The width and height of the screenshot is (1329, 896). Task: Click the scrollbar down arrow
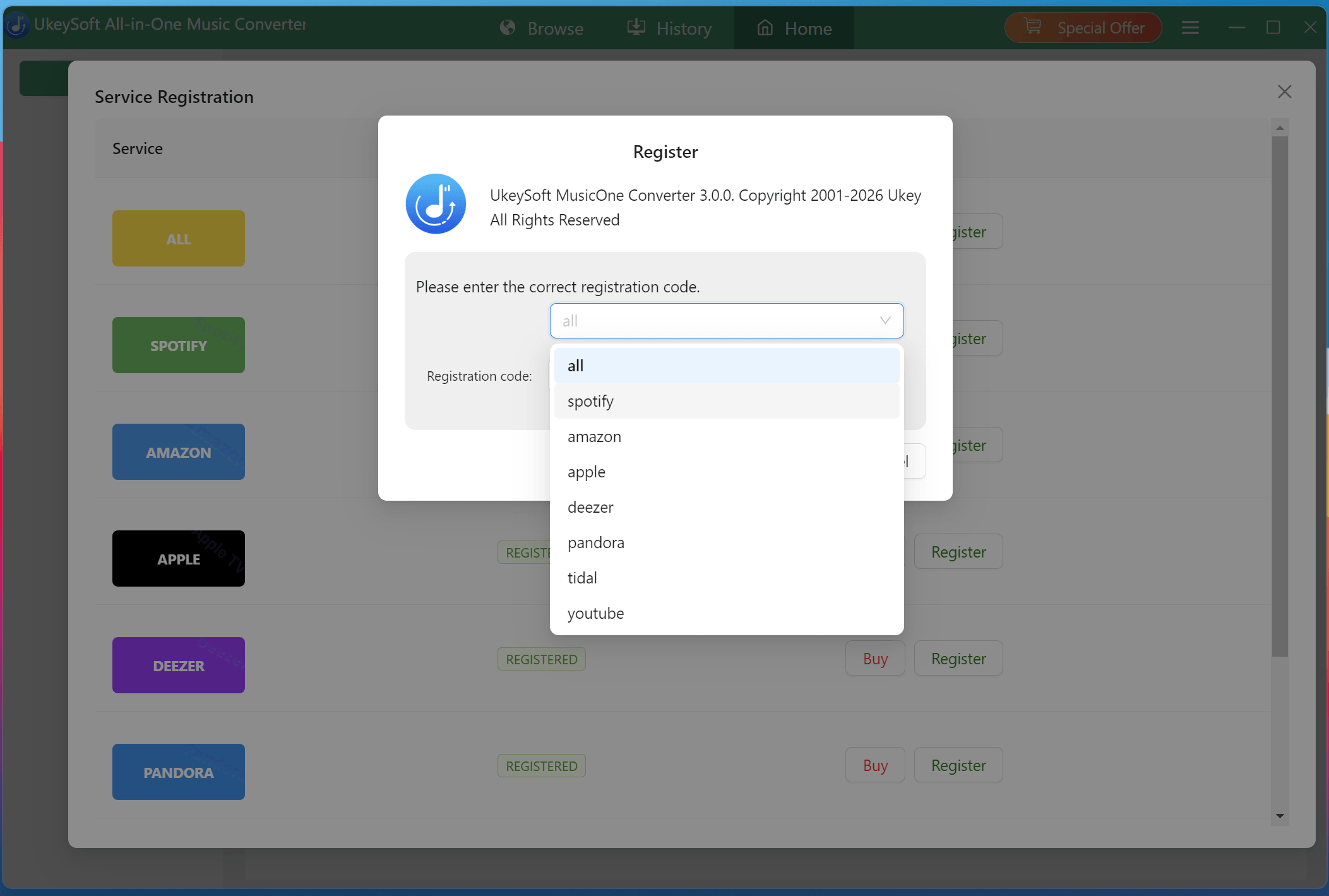[x=1278, y=815]
